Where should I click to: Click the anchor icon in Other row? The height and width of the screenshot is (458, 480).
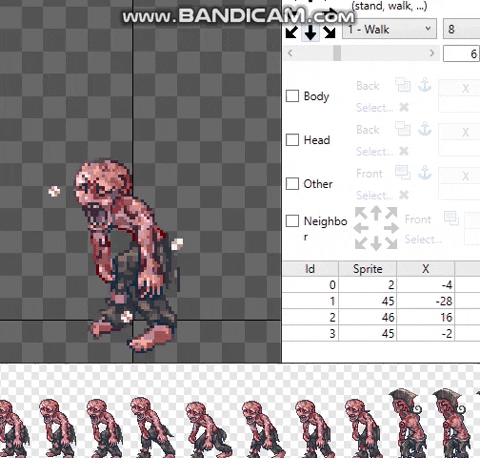[x=425, y=173]
